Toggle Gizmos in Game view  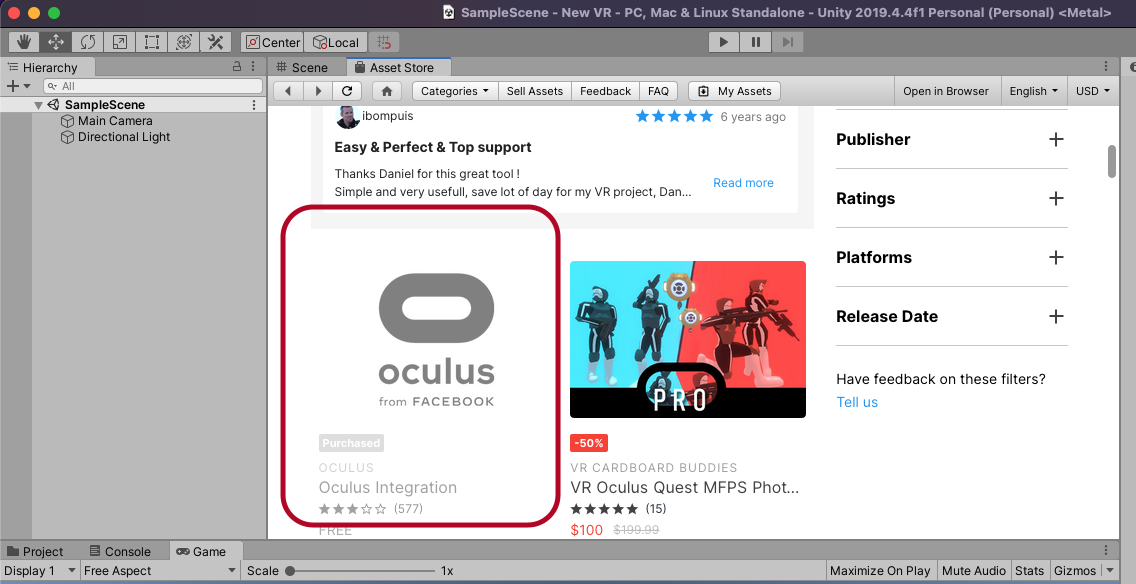1074,571
